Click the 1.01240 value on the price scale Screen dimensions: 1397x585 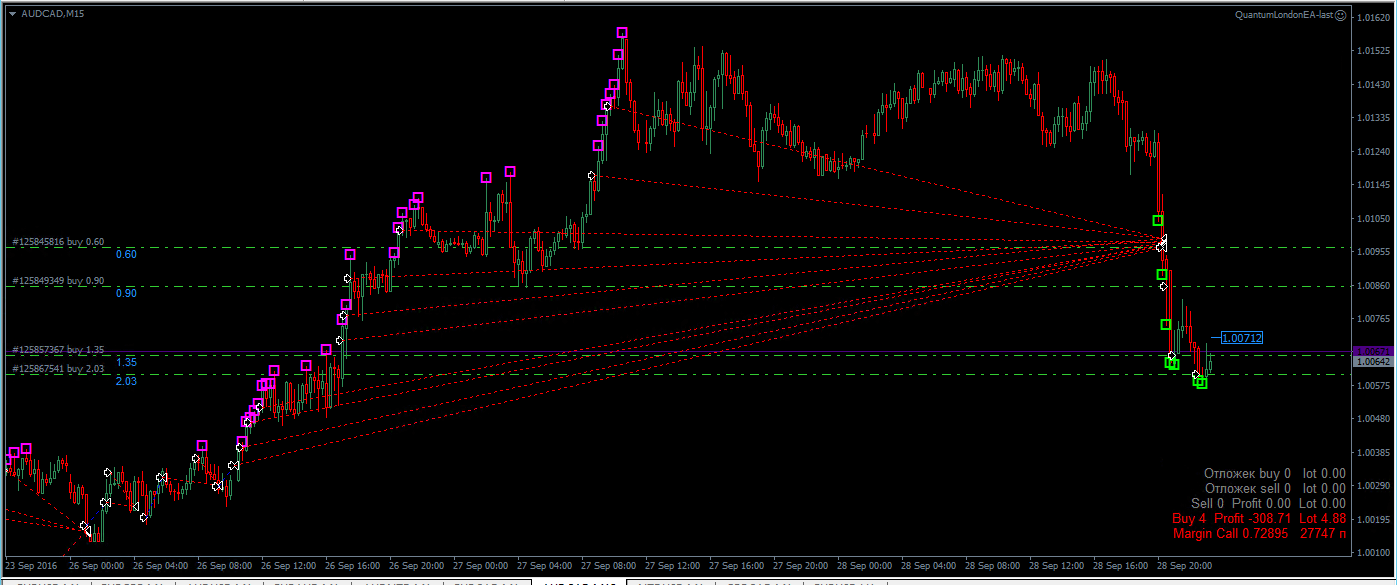(1373, 152)
